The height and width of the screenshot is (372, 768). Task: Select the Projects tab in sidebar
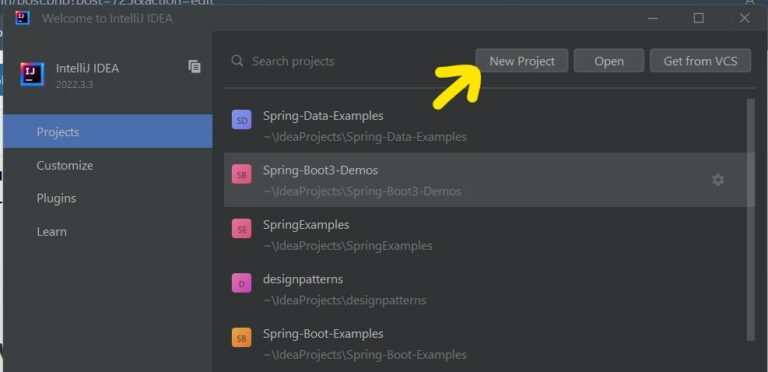108,131
